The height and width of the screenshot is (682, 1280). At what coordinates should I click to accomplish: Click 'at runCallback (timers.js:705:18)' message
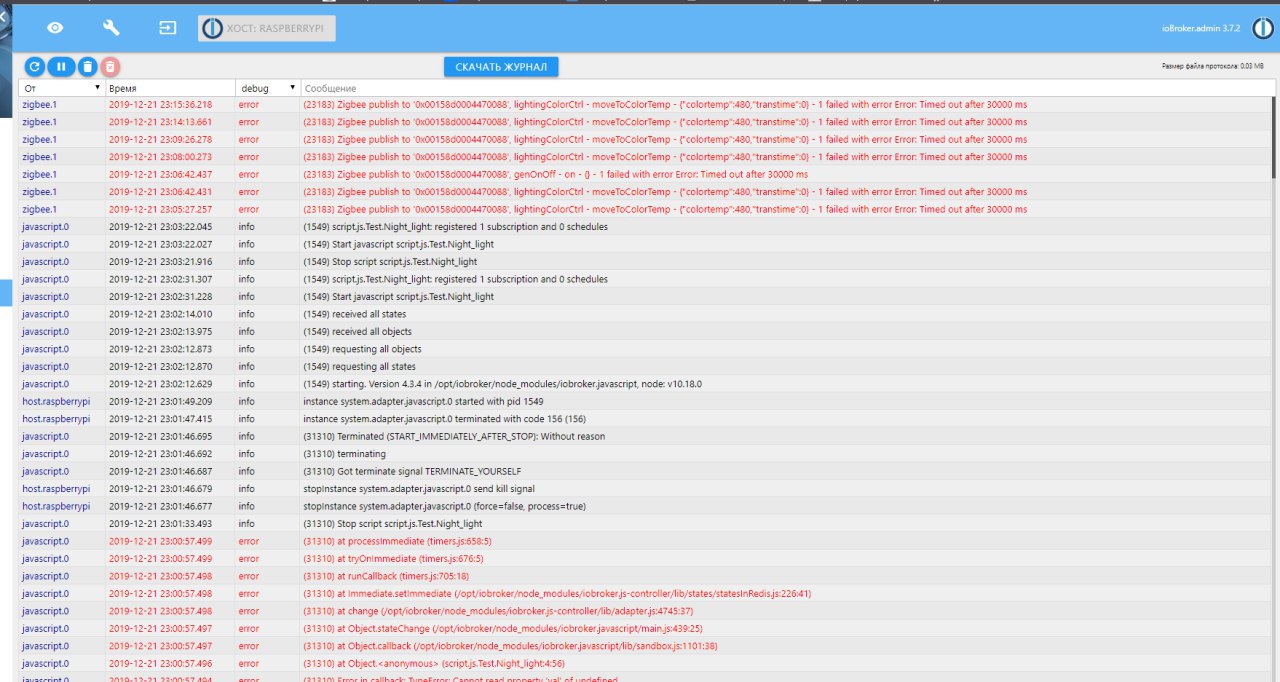click(x=386, y=576)
